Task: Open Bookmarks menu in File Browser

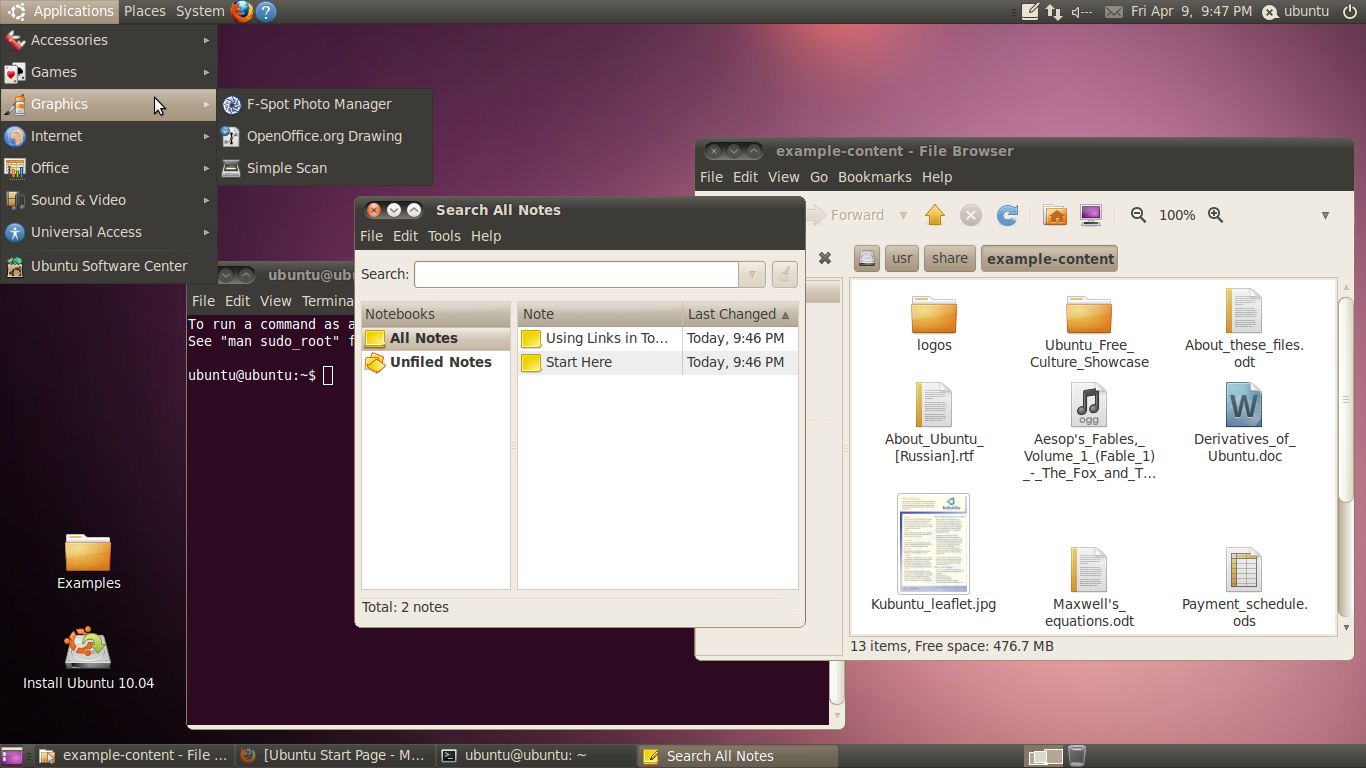Action: pos(874,177)
